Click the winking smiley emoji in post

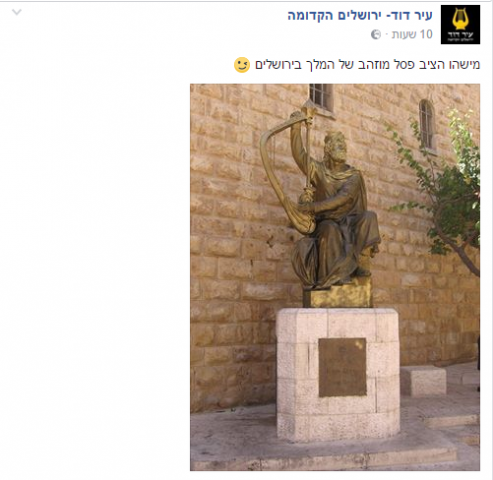click(242, 65)
